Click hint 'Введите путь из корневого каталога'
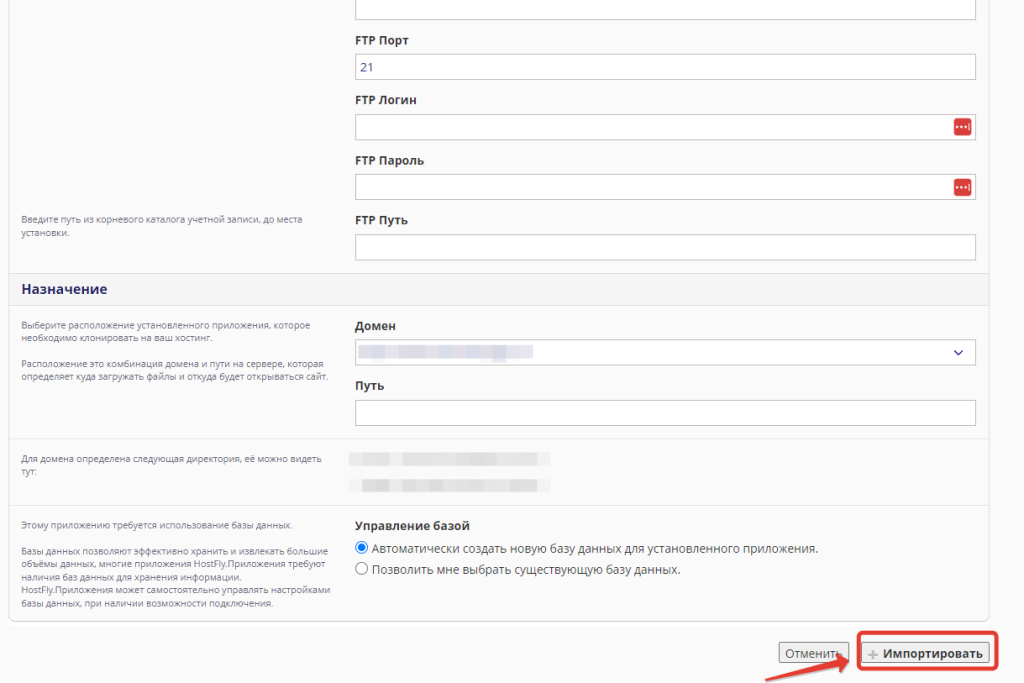 pyautogui.click(x=161, y=226)
